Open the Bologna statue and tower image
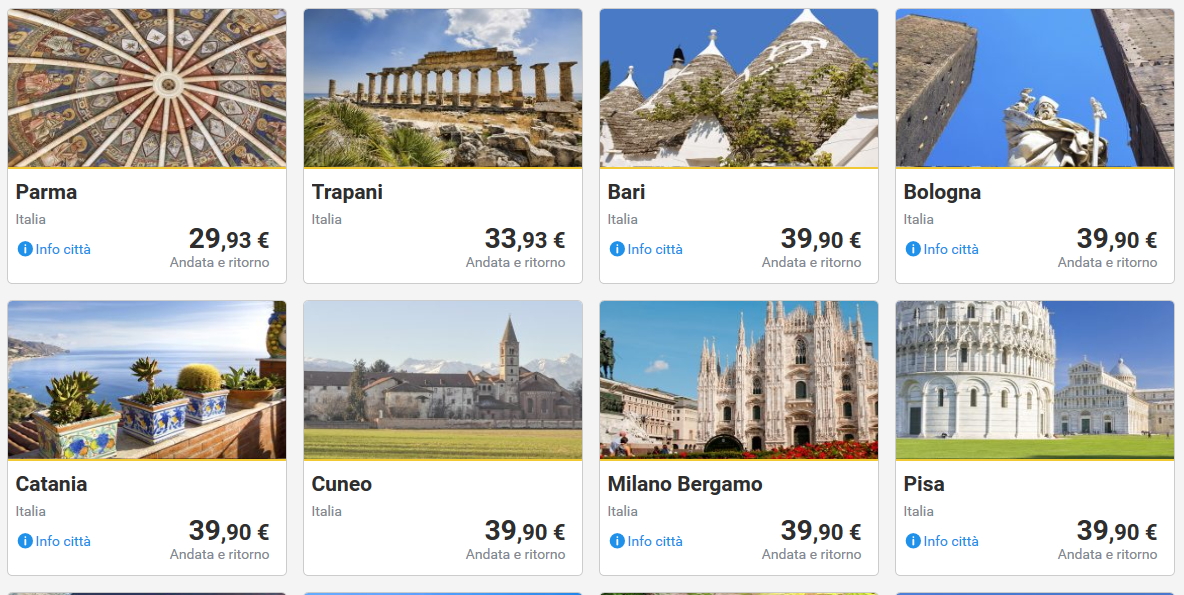Image resolution: width=1184 pixels, height=595 pixels. click(x=1035, y=88)
